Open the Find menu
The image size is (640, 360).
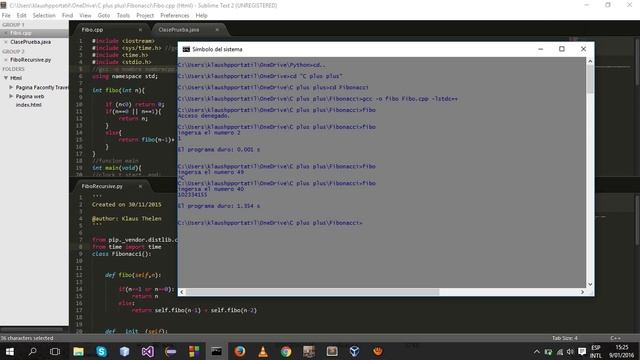(67, 16)
